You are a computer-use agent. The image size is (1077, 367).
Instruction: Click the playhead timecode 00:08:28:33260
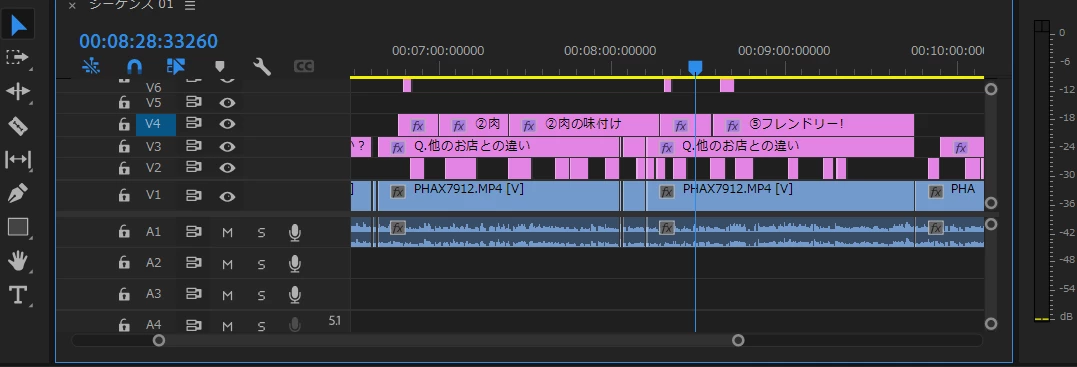click(x=148, y=41)
